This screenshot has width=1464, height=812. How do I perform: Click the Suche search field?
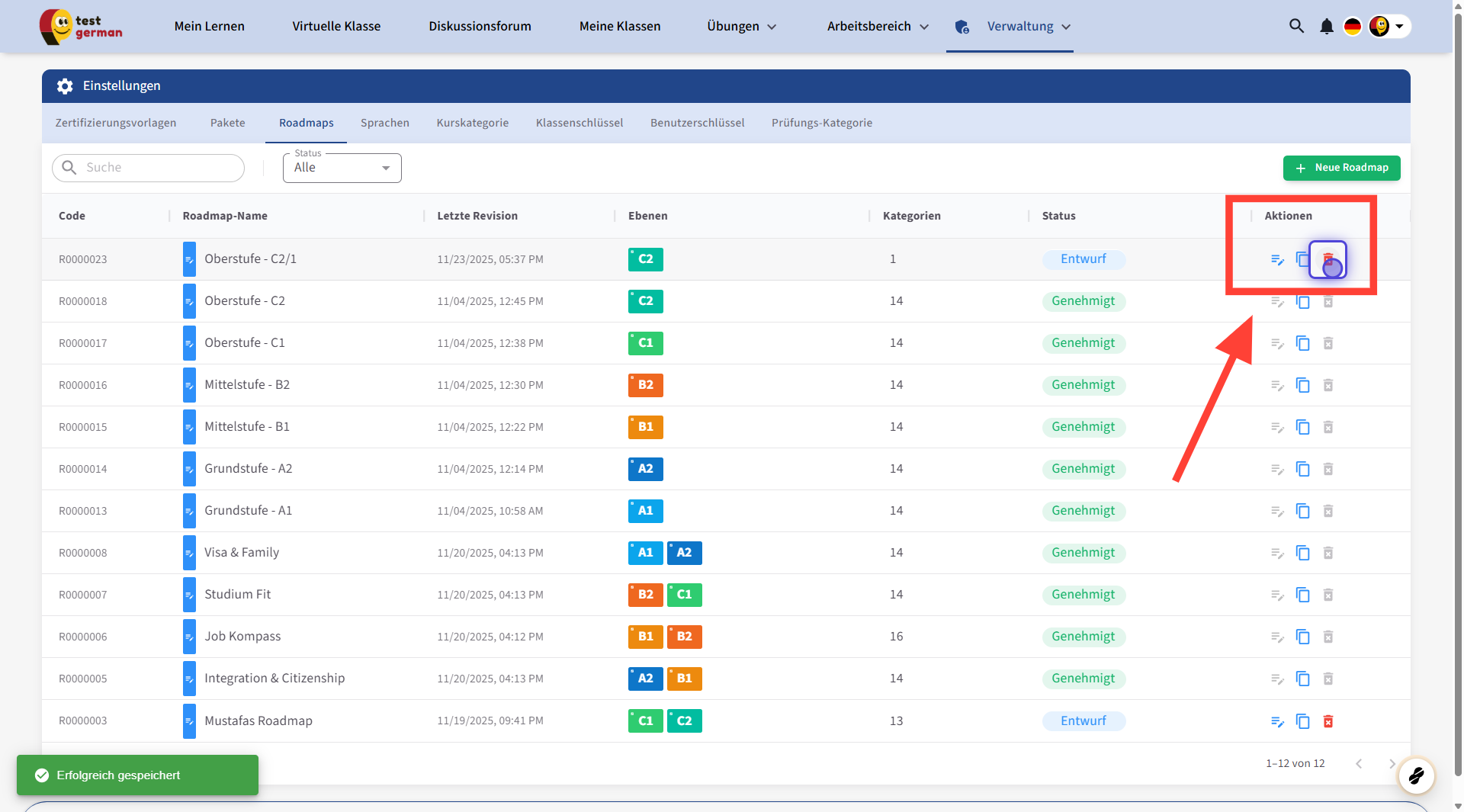point(149,168)
